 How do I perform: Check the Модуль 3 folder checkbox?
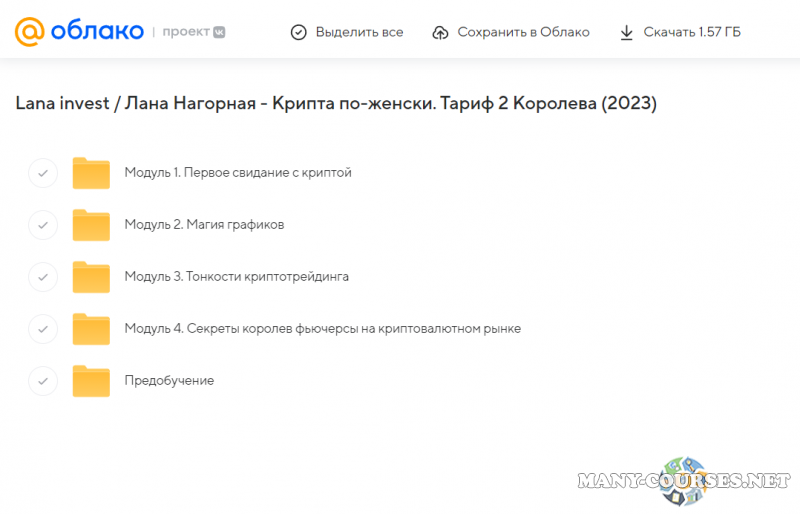click(43, 277)
